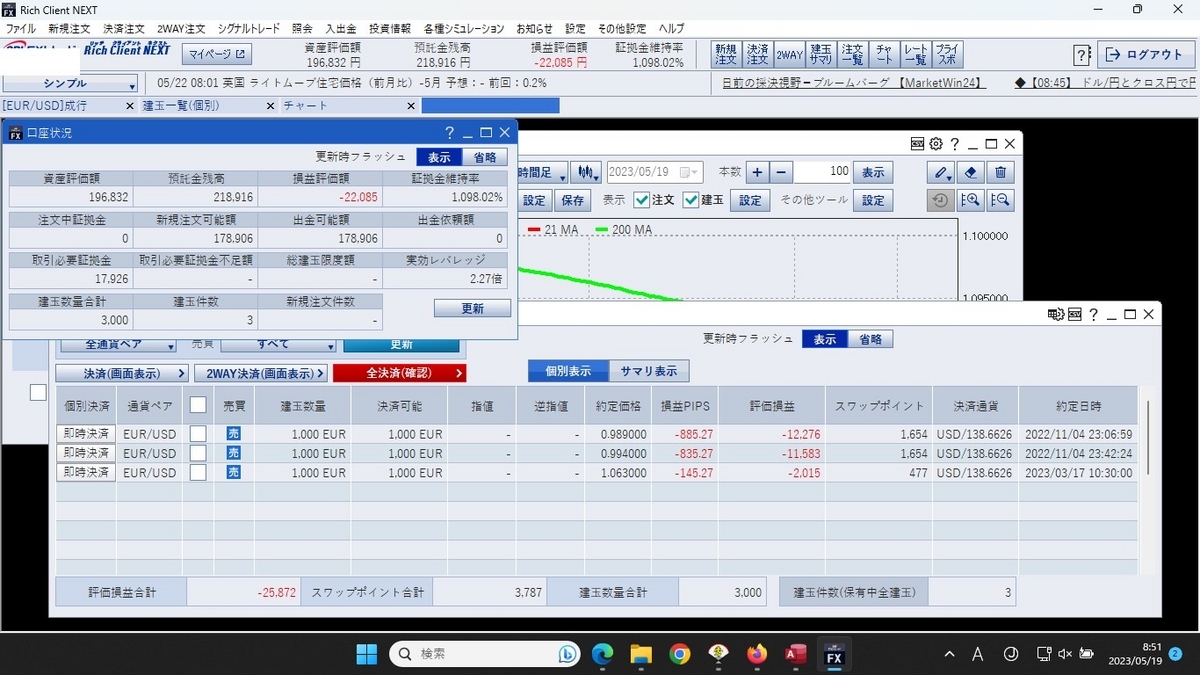Click the plus button next to 本数
Screen dimensions: 1200x675
pos(757,172)
